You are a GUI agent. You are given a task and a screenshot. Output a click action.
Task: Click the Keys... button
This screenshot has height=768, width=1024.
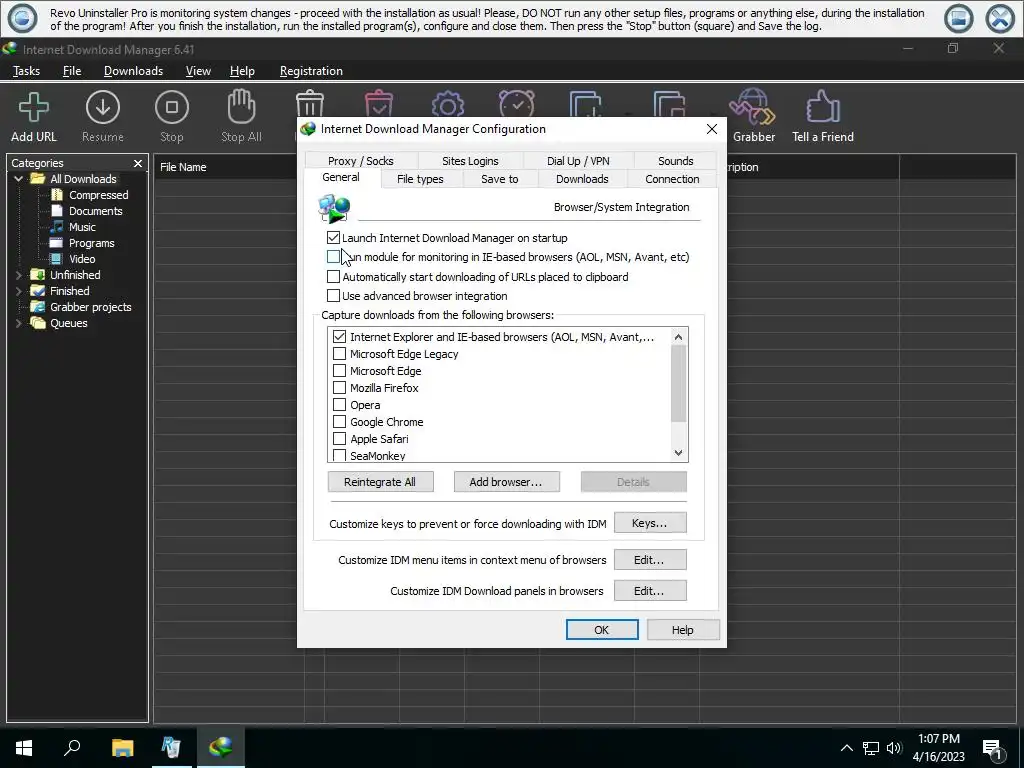pos(650,523)
